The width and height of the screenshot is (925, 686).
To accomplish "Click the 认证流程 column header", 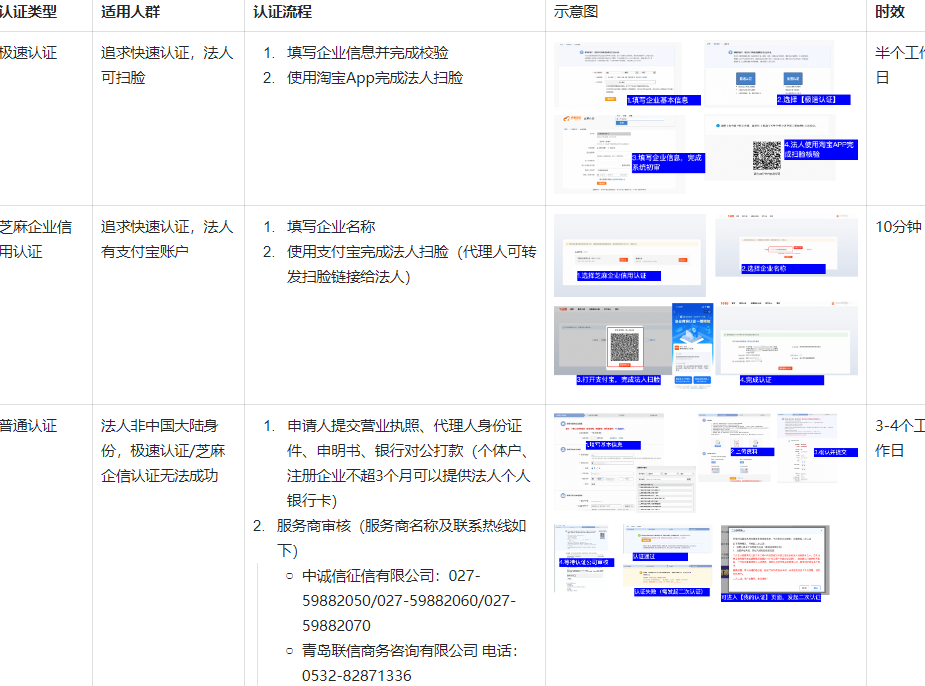I will 282,12.
